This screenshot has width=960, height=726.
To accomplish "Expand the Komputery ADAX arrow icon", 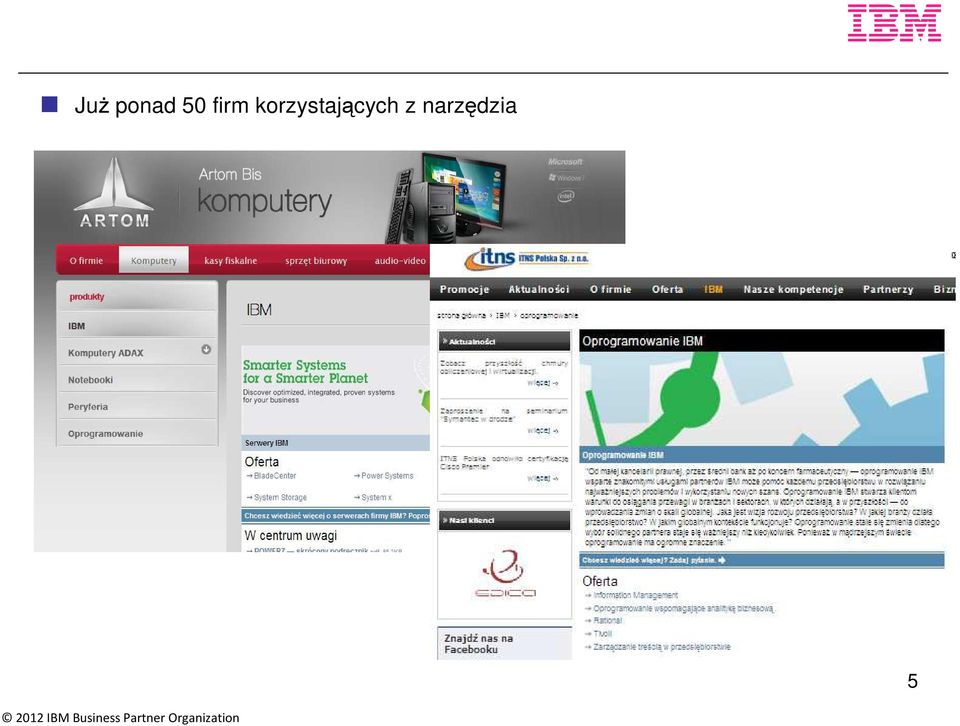I will 206,349.
